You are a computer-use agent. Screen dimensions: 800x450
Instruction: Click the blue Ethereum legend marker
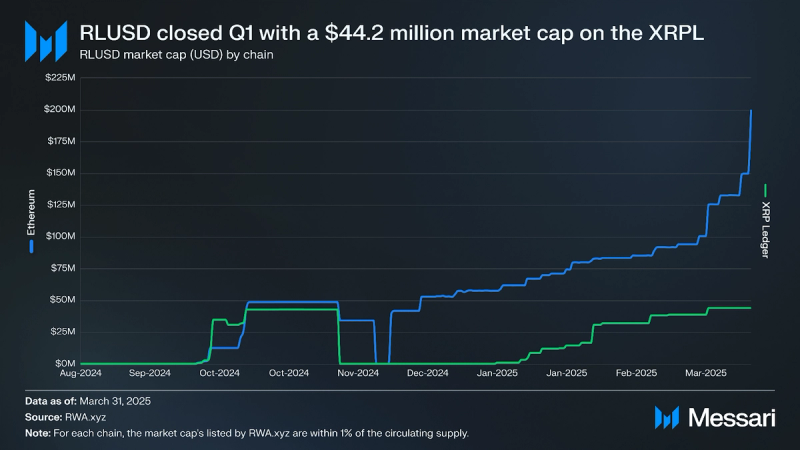(x=31, y=246)
